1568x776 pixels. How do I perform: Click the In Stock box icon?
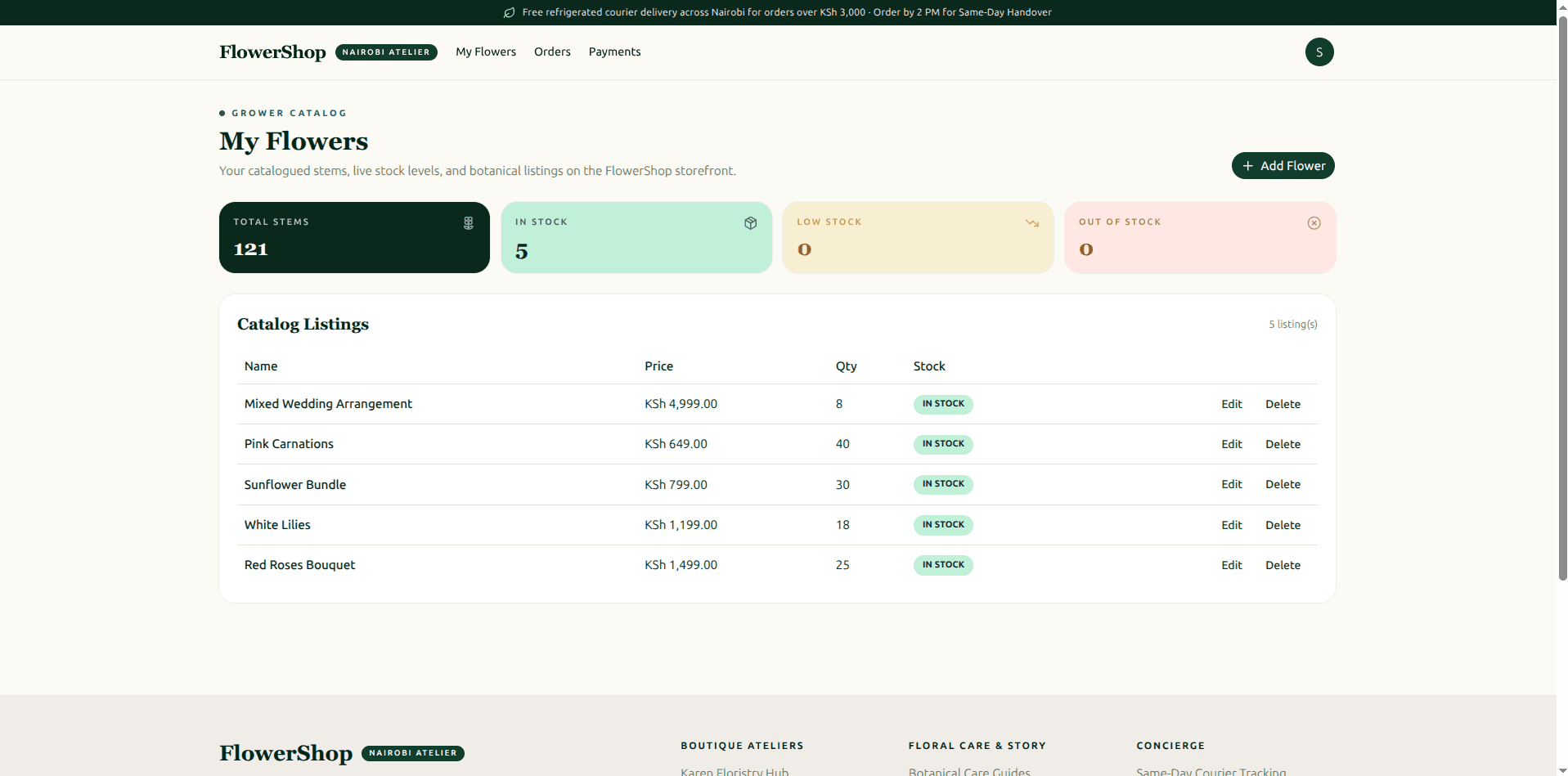click(751, 223)
